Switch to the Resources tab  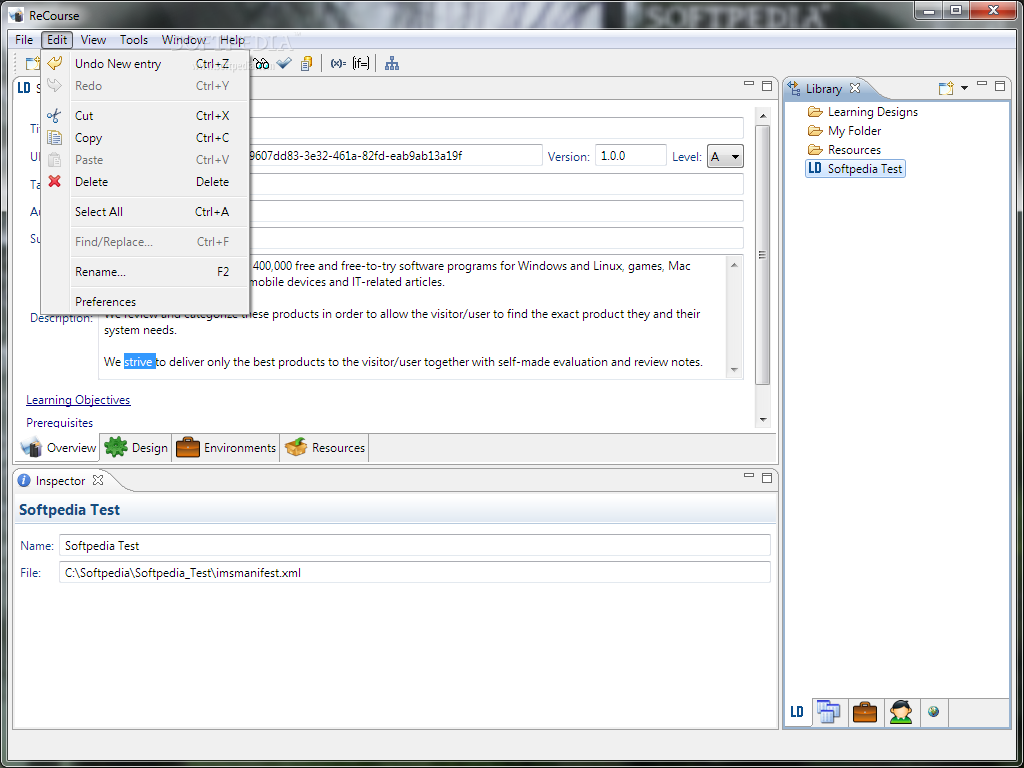pos(325,448)
